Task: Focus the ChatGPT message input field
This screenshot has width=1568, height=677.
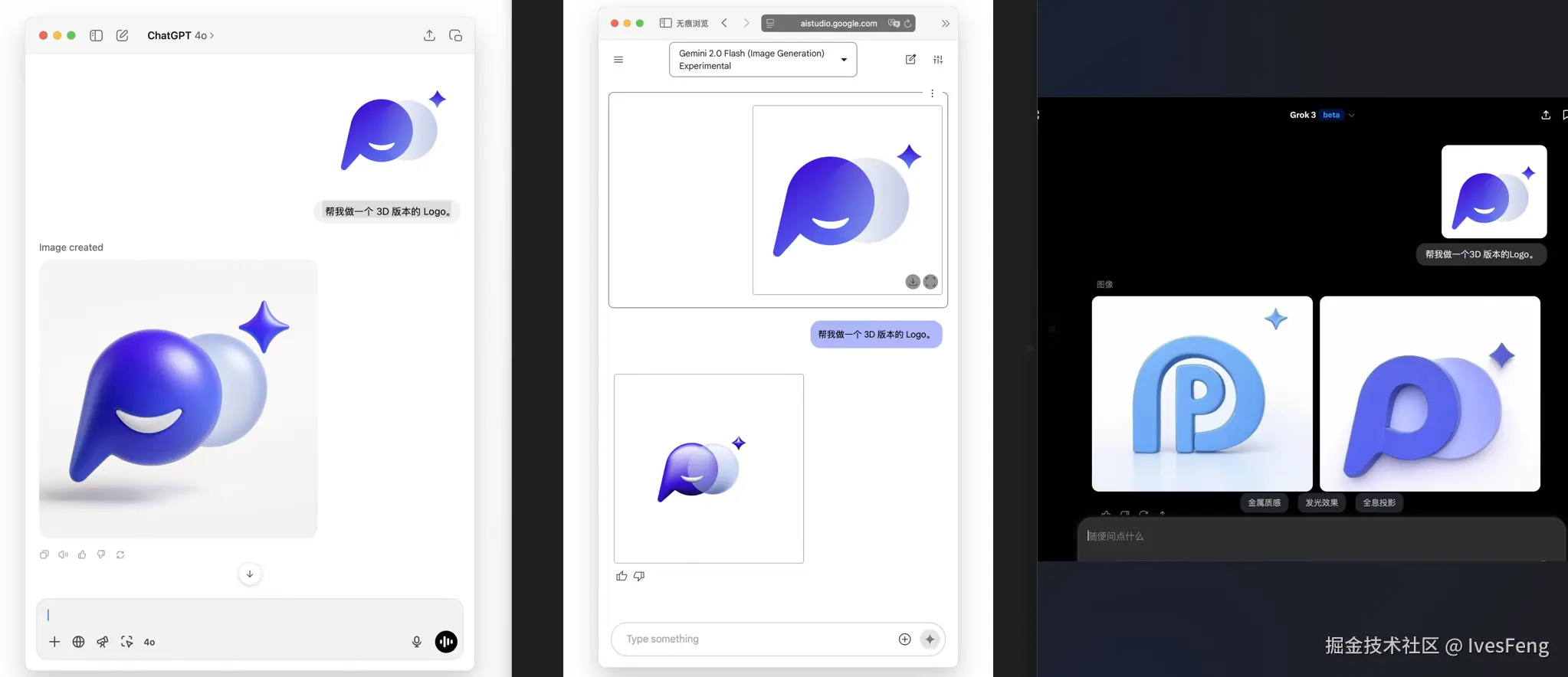Action: 250,615
